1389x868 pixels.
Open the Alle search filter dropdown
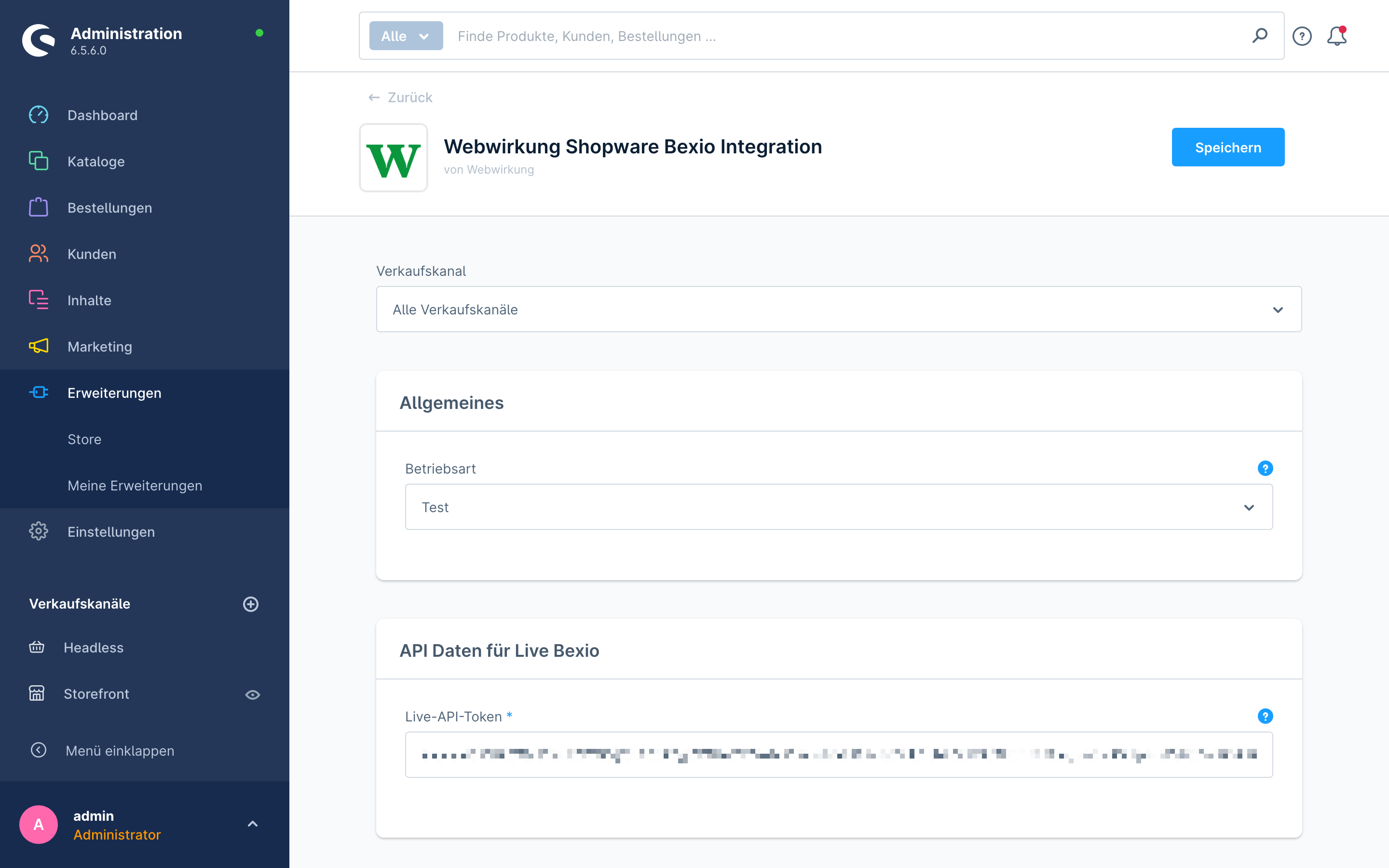[406, 36]
